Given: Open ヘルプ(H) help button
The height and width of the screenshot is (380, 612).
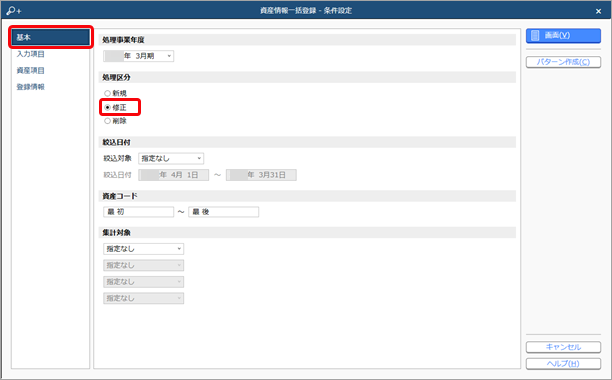Looking at the screenshot, I should click(x=563, y=364).
